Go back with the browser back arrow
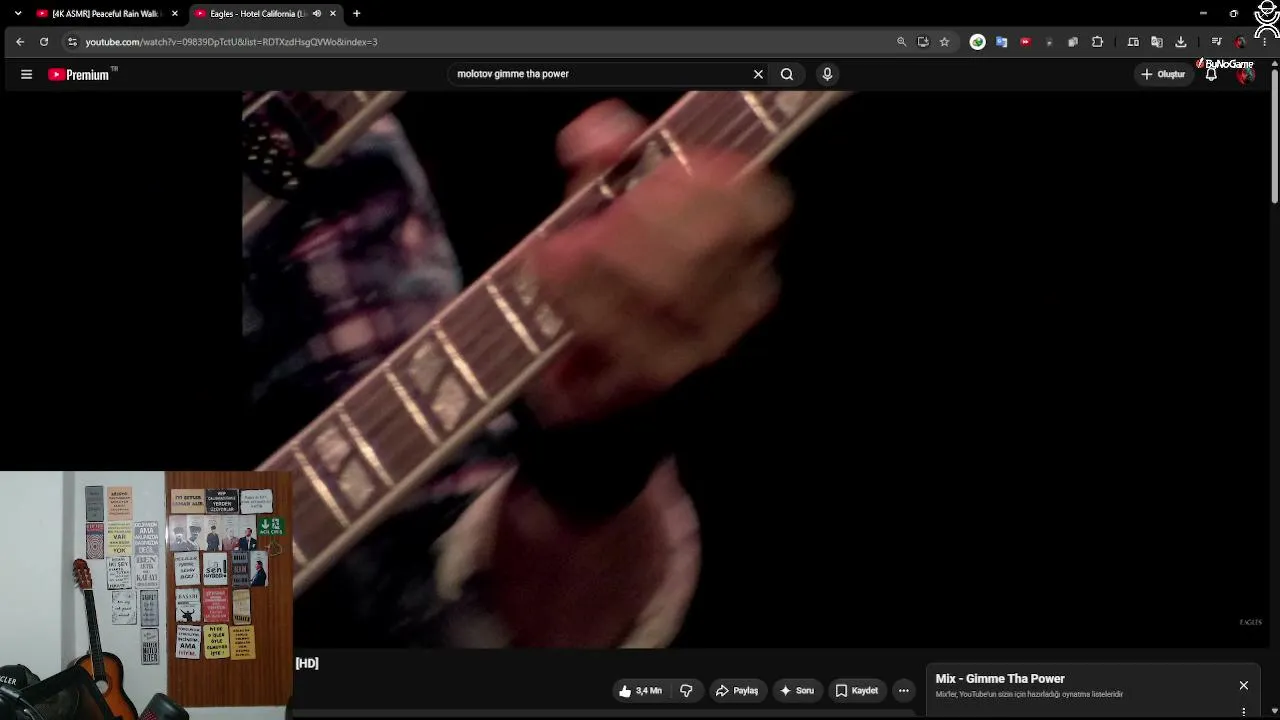The height and width of the screenshot is (720, 1280). (20, 42)
